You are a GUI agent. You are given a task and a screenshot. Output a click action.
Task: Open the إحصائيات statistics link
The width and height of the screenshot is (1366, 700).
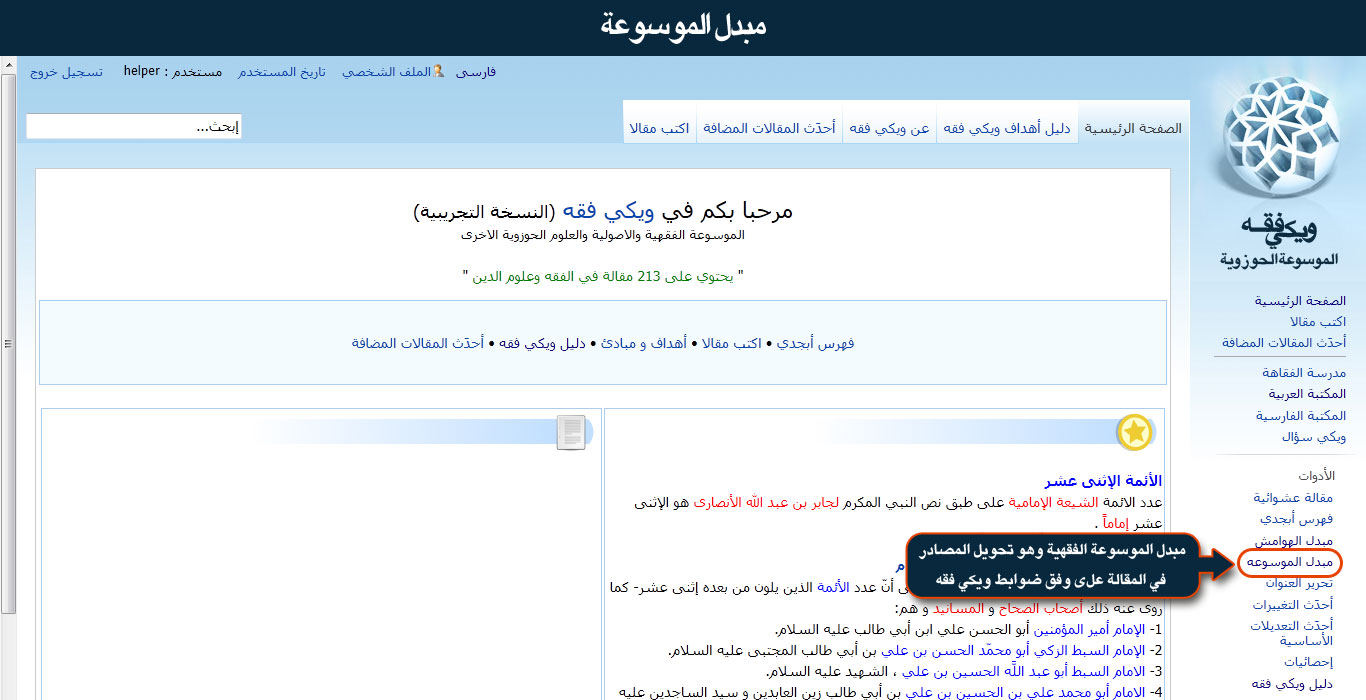pyautogui.click(x=1309, y=662)
